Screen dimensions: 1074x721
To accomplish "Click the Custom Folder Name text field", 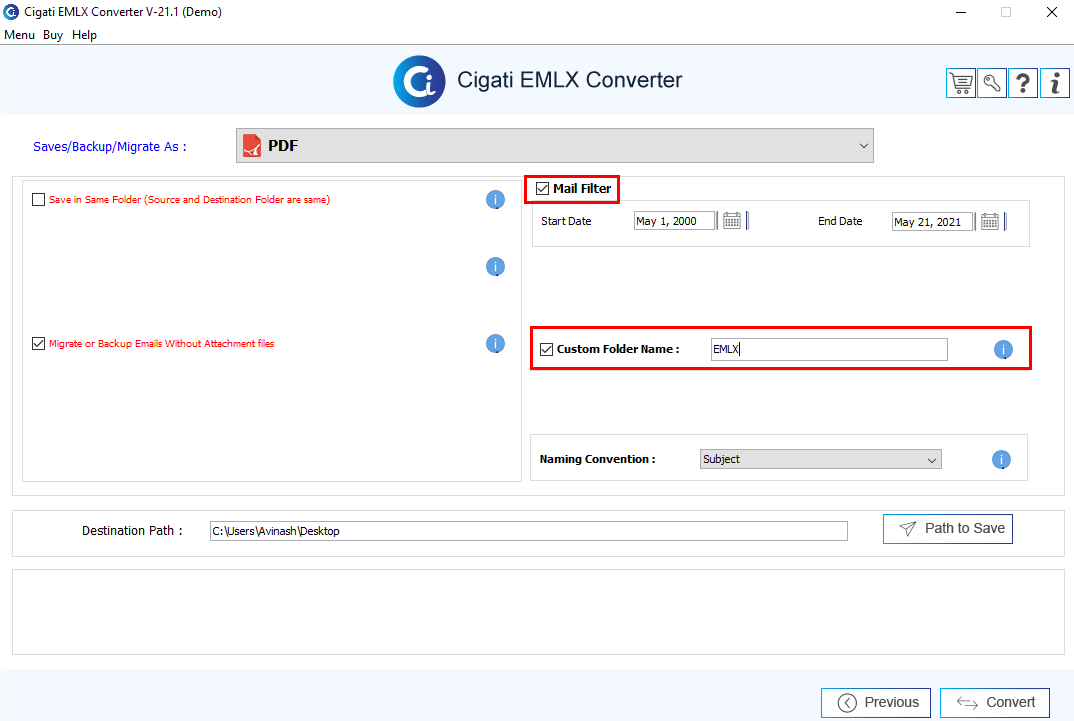I will pyautogui.click(x=829, y=349).
